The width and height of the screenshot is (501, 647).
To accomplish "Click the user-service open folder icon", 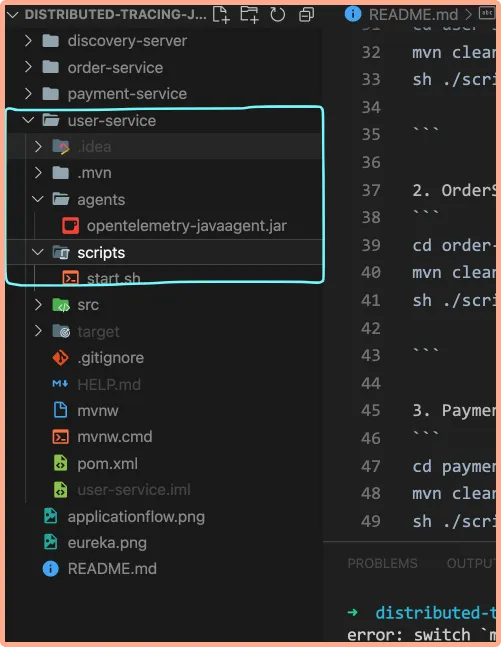I will click(x=51, y=120).
